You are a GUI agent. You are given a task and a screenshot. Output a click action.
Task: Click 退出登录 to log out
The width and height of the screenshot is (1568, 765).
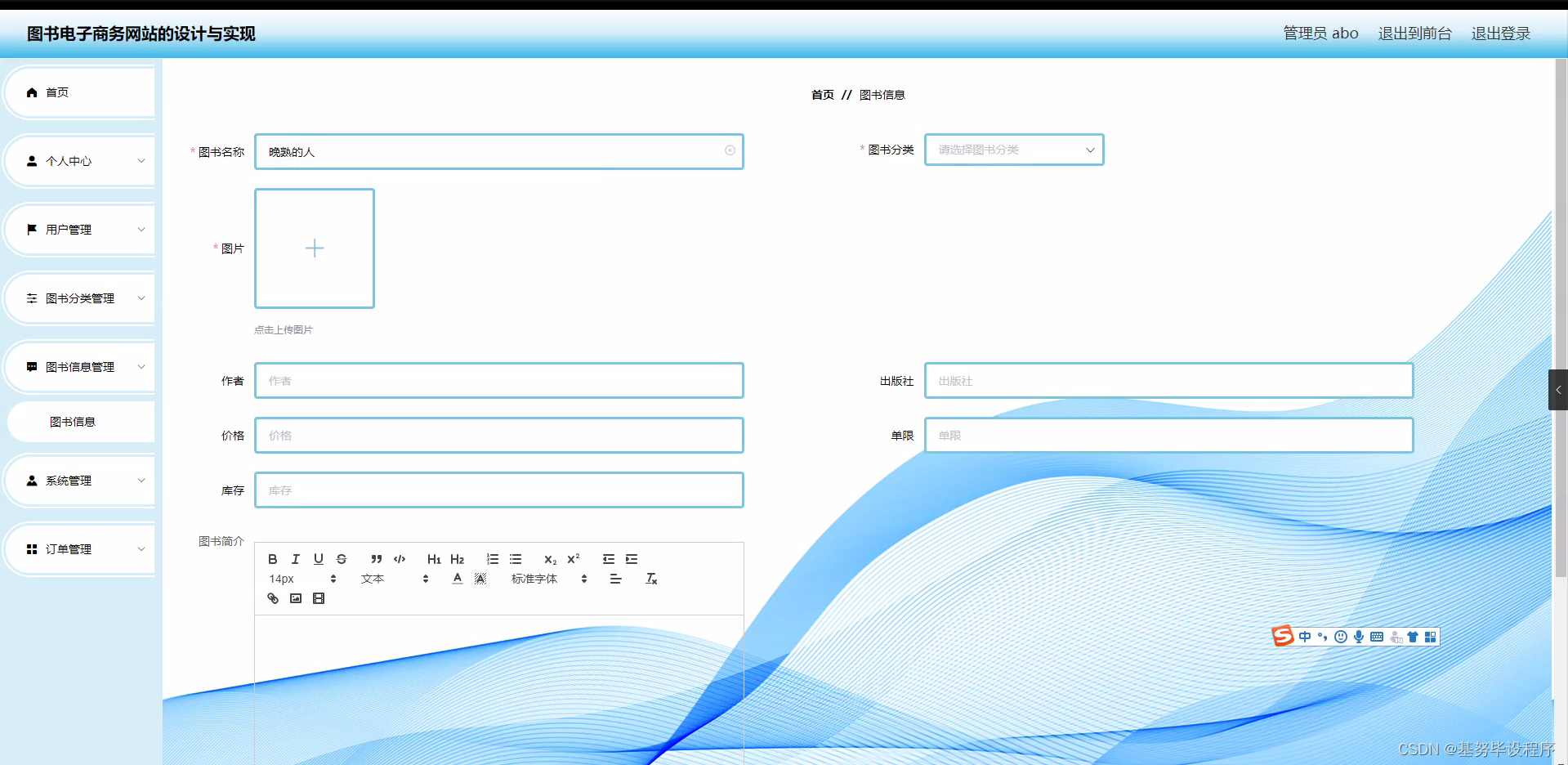[1500, 33]
